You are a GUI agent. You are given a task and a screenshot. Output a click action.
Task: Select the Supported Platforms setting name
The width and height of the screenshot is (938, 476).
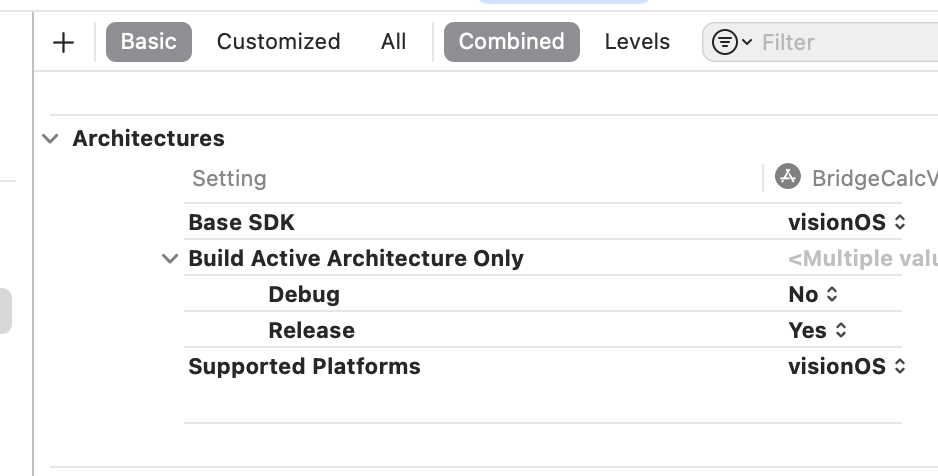[x=304, y=366]
